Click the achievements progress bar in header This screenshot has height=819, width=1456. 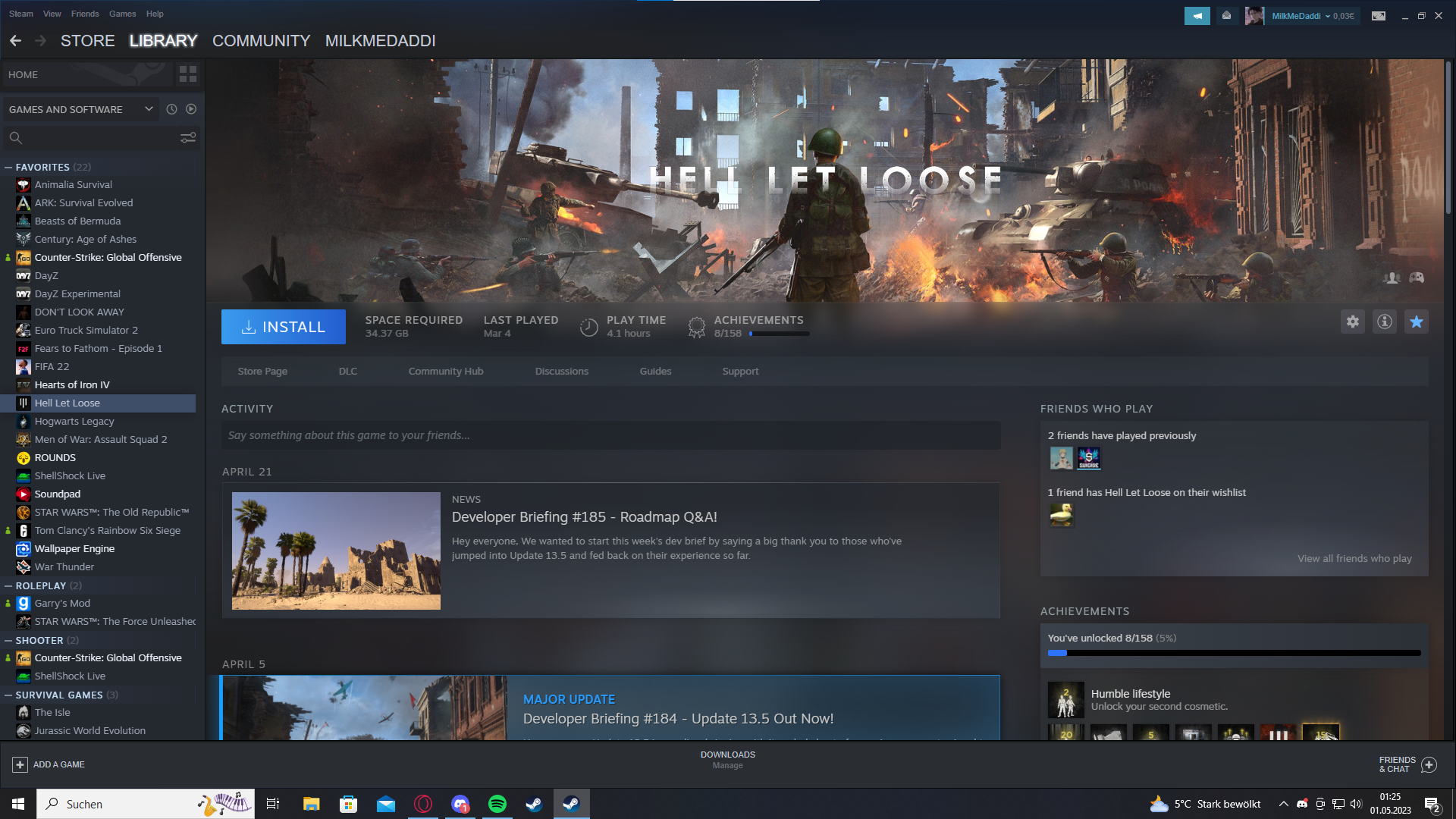779,334
